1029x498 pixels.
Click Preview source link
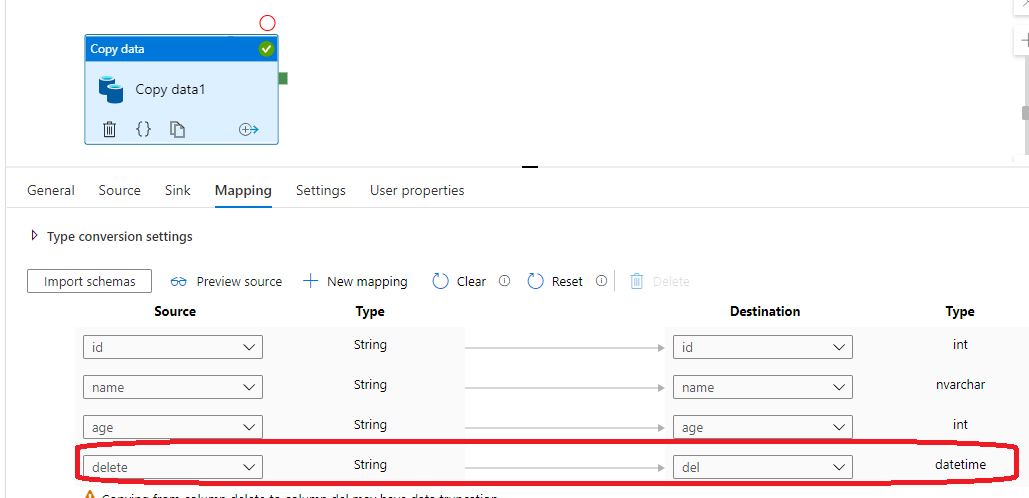tap(226, 281)
